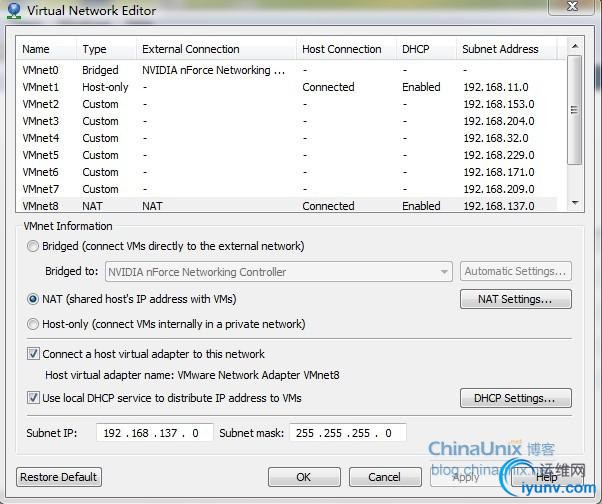Viewport: 602px width, 504px height.
Task: Close the Virtual Network Editor window
Action: [572, 7]
